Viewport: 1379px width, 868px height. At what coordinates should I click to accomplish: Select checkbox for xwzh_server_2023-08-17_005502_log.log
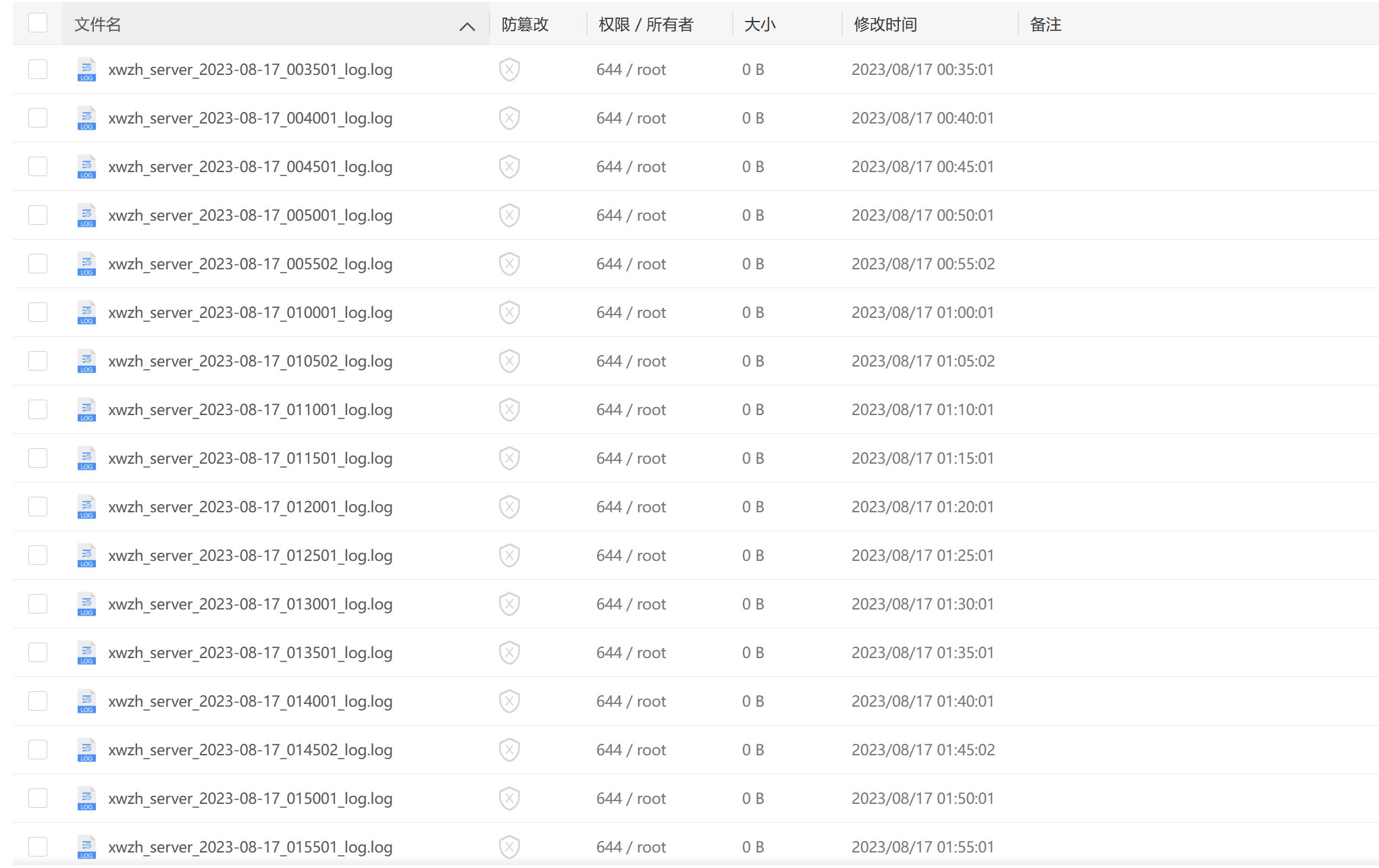click(38, 264)
